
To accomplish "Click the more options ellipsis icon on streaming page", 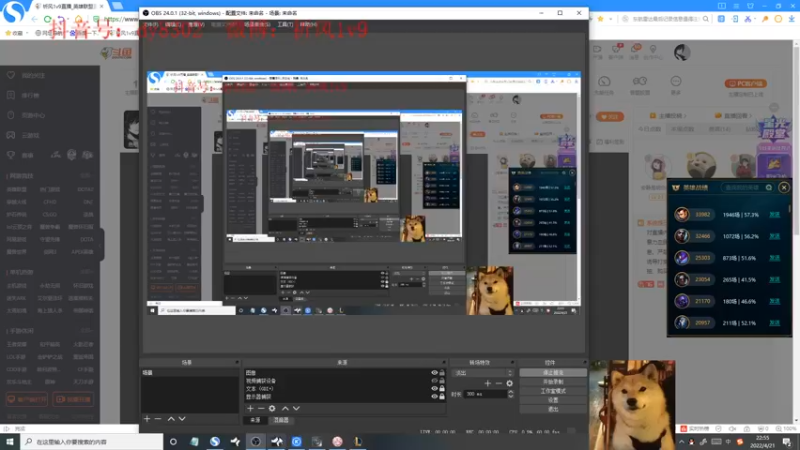I will pos(676,82).
